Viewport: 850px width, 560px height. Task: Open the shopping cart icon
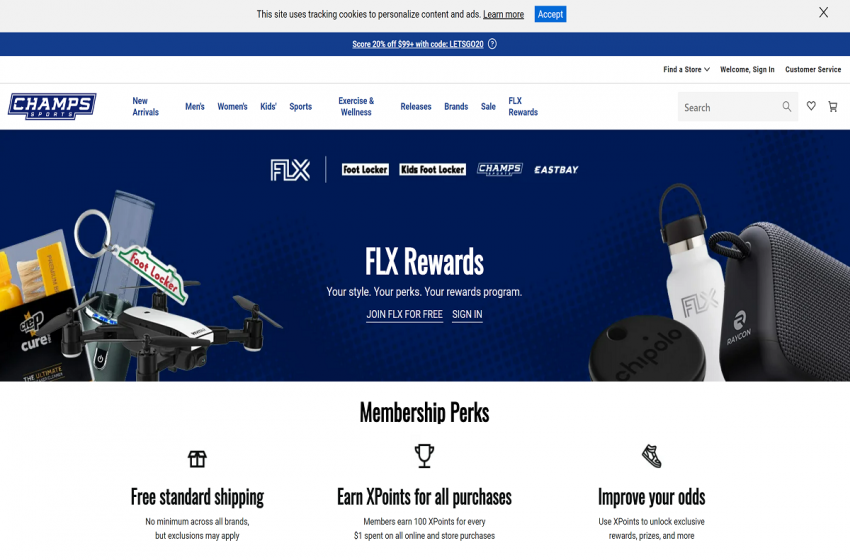(833, 107)
